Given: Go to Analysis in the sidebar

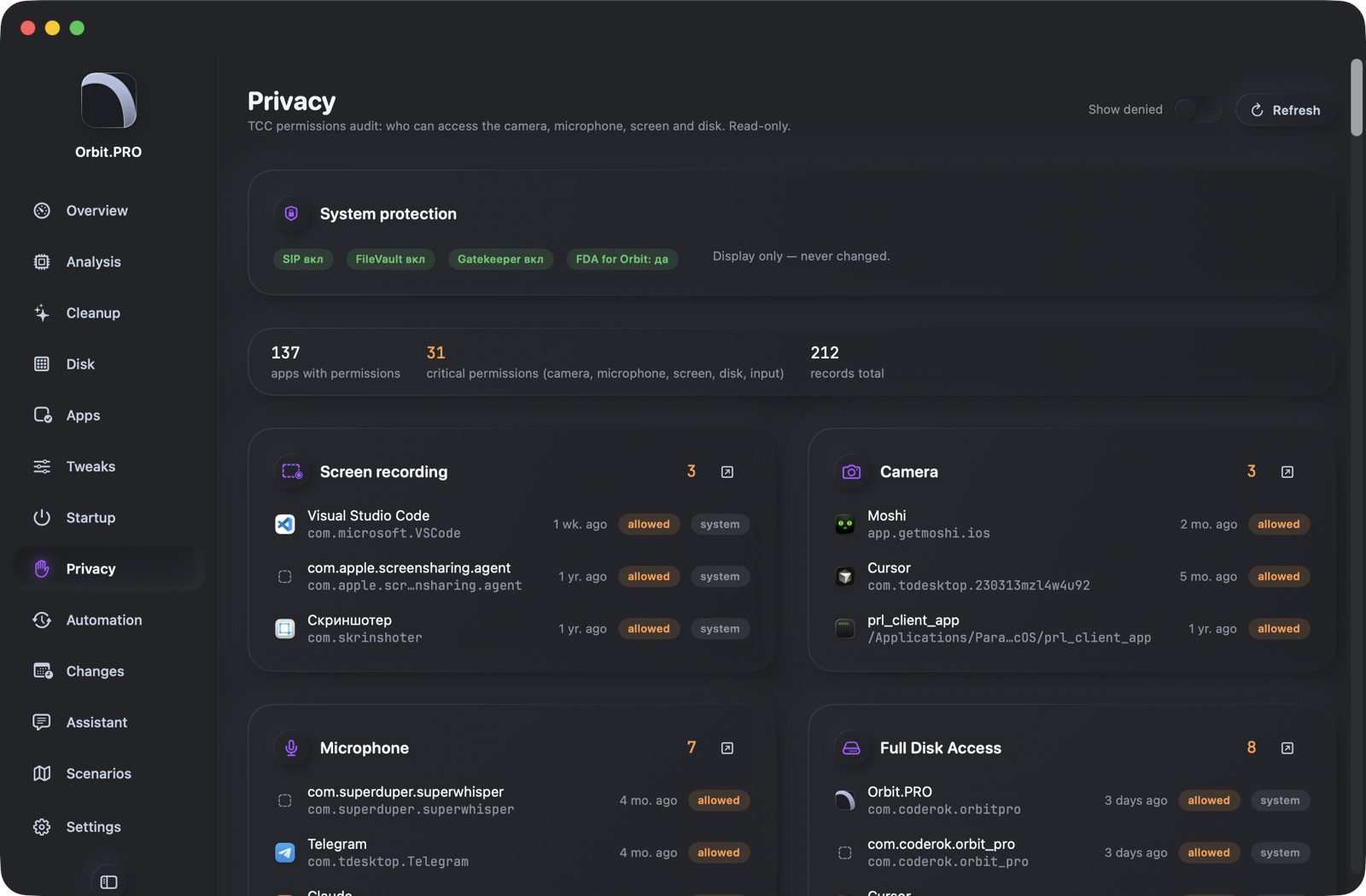Looking at the screenshot, I should pyautogui.click(x=108, y=262).
